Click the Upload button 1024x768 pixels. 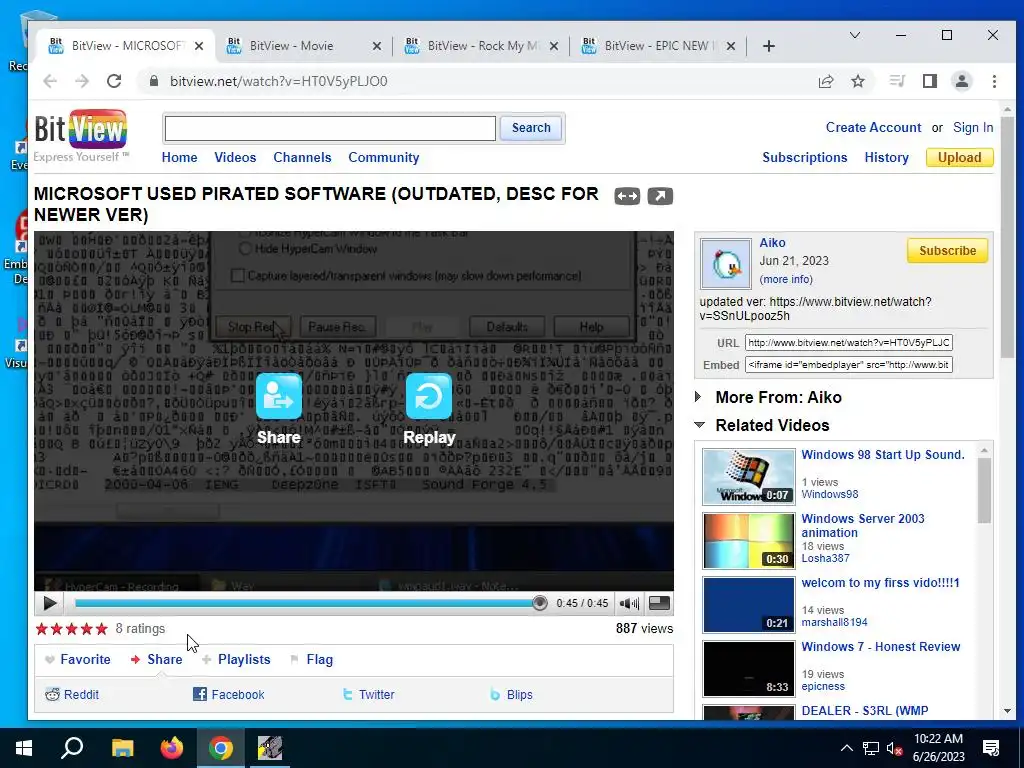coord(959,157)
